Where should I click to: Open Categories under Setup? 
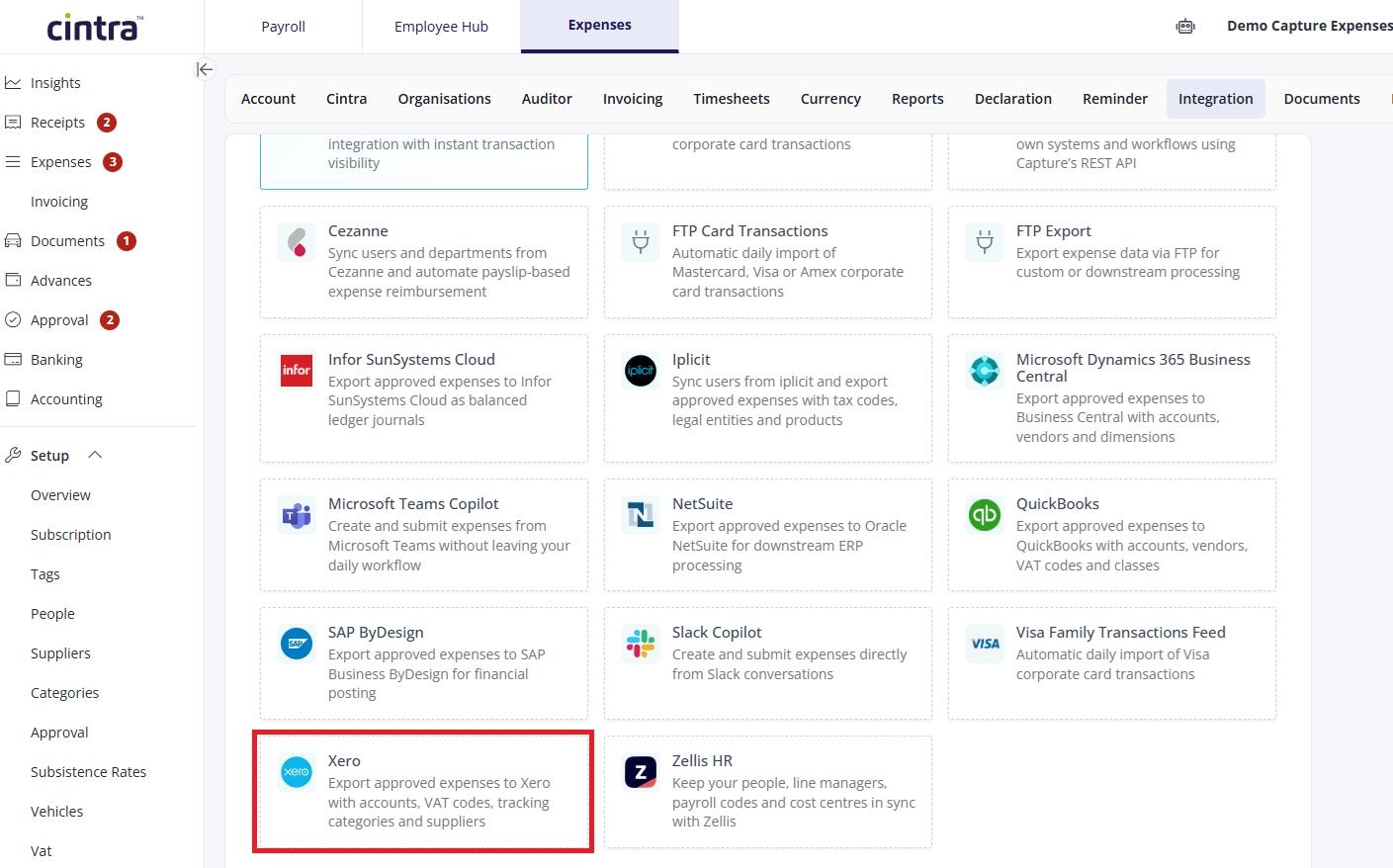tap(64, 693)
